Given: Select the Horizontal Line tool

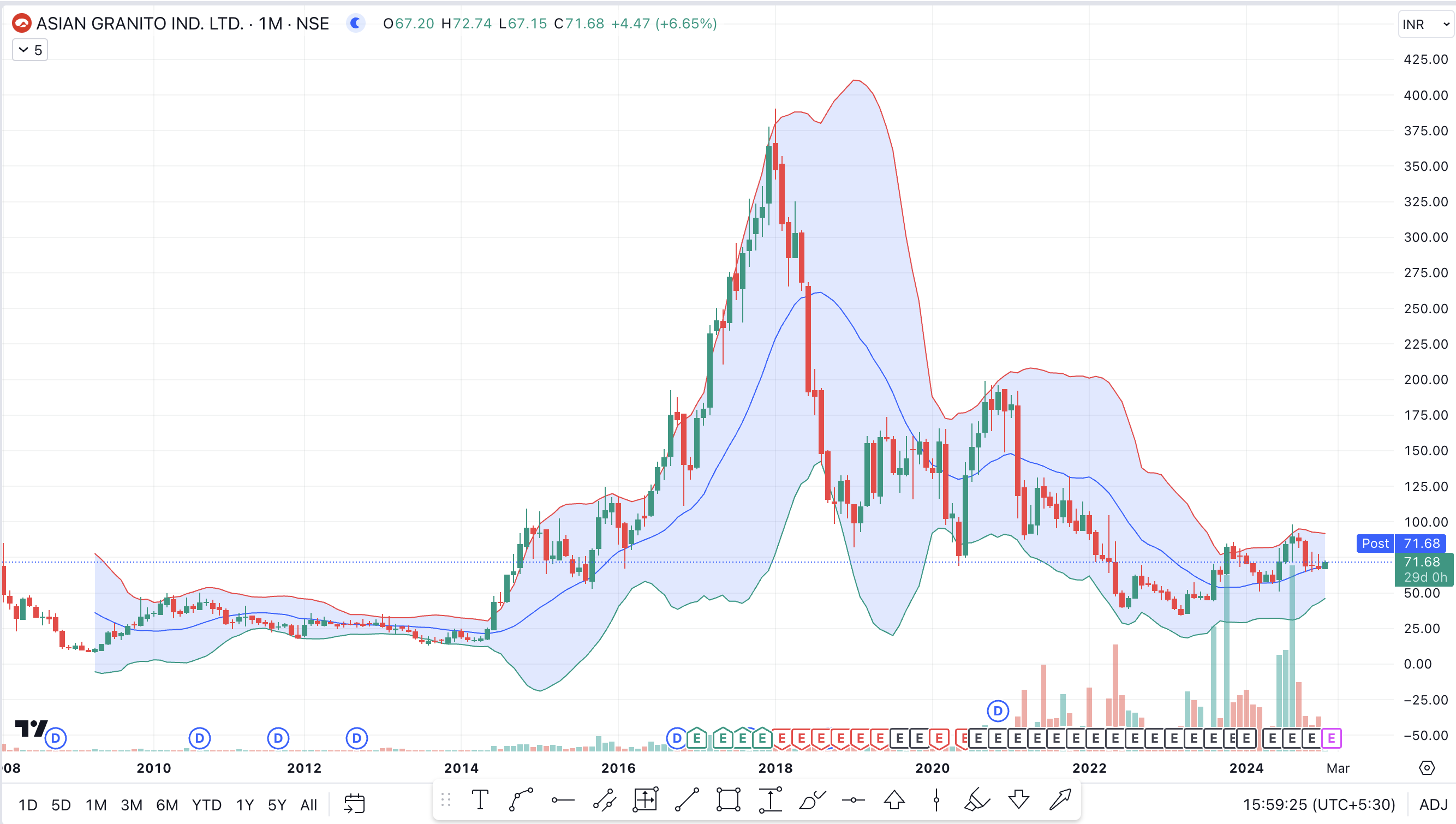Looking at the screenshot, I should (x=853, y=799).
